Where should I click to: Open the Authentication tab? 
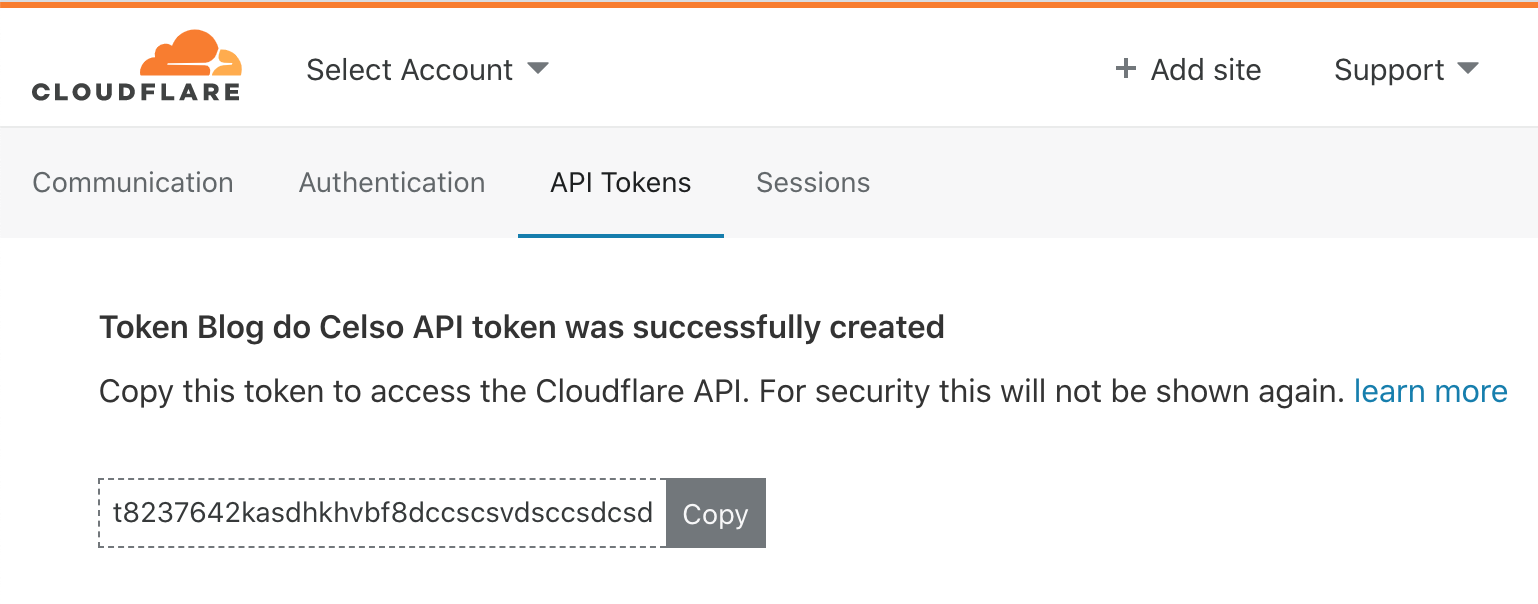pos(392,183)
